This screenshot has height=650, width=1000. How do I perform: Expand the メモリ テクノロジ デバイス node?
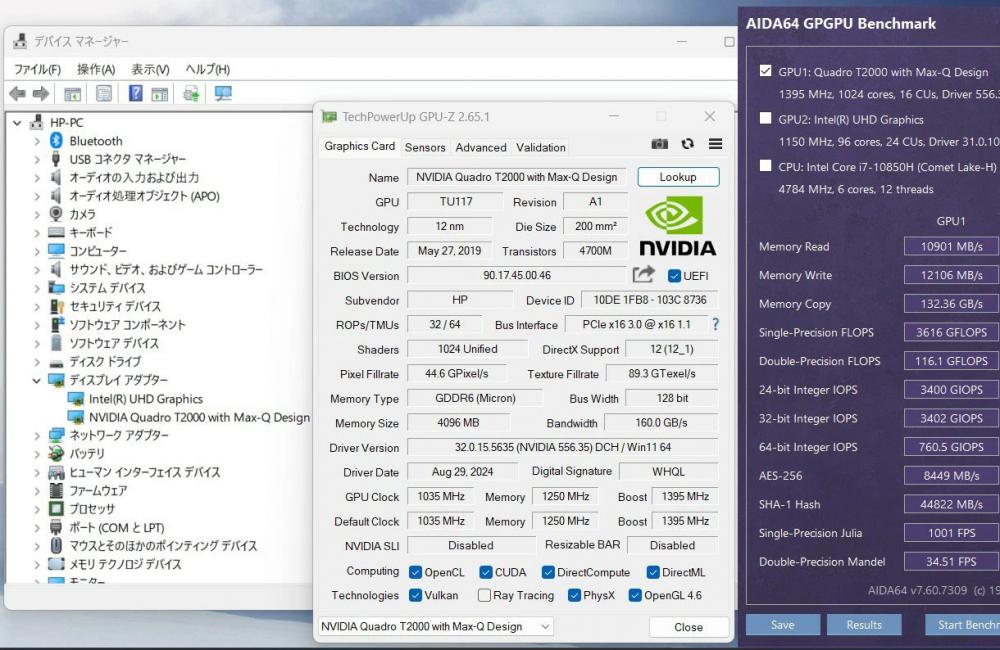click(37, 565)
